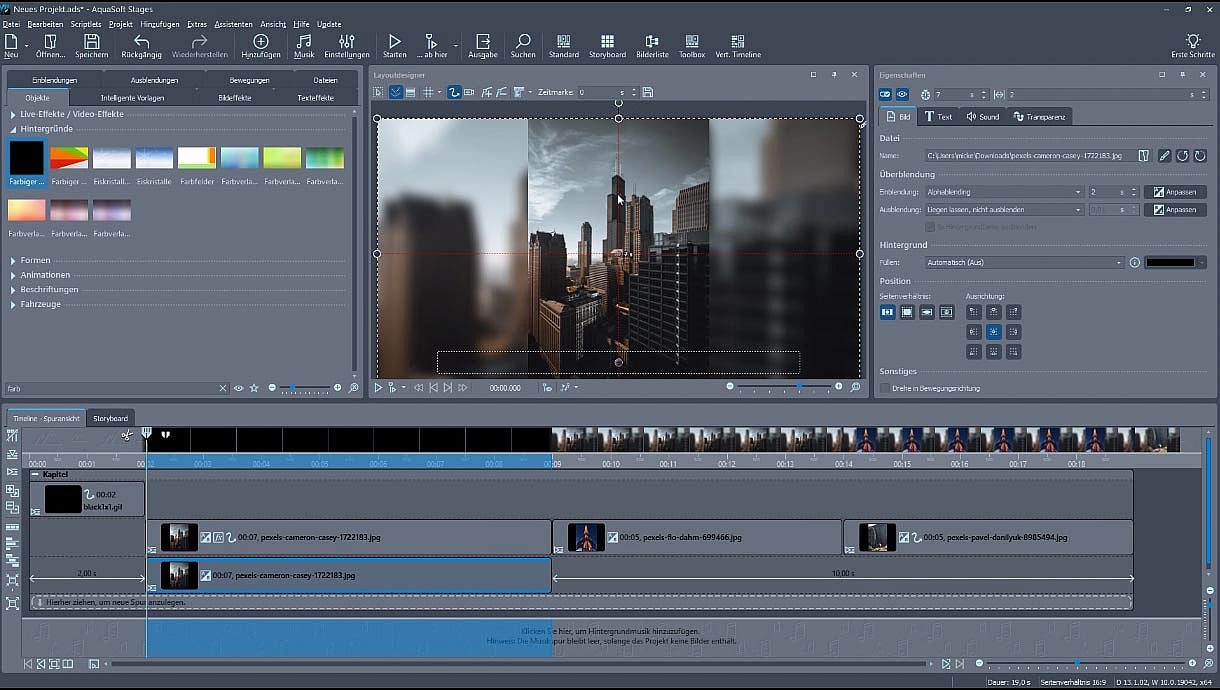Open the Füllen Automatisch dropdown
This screenshot has width=1220, height=690.
point(1025,263)
